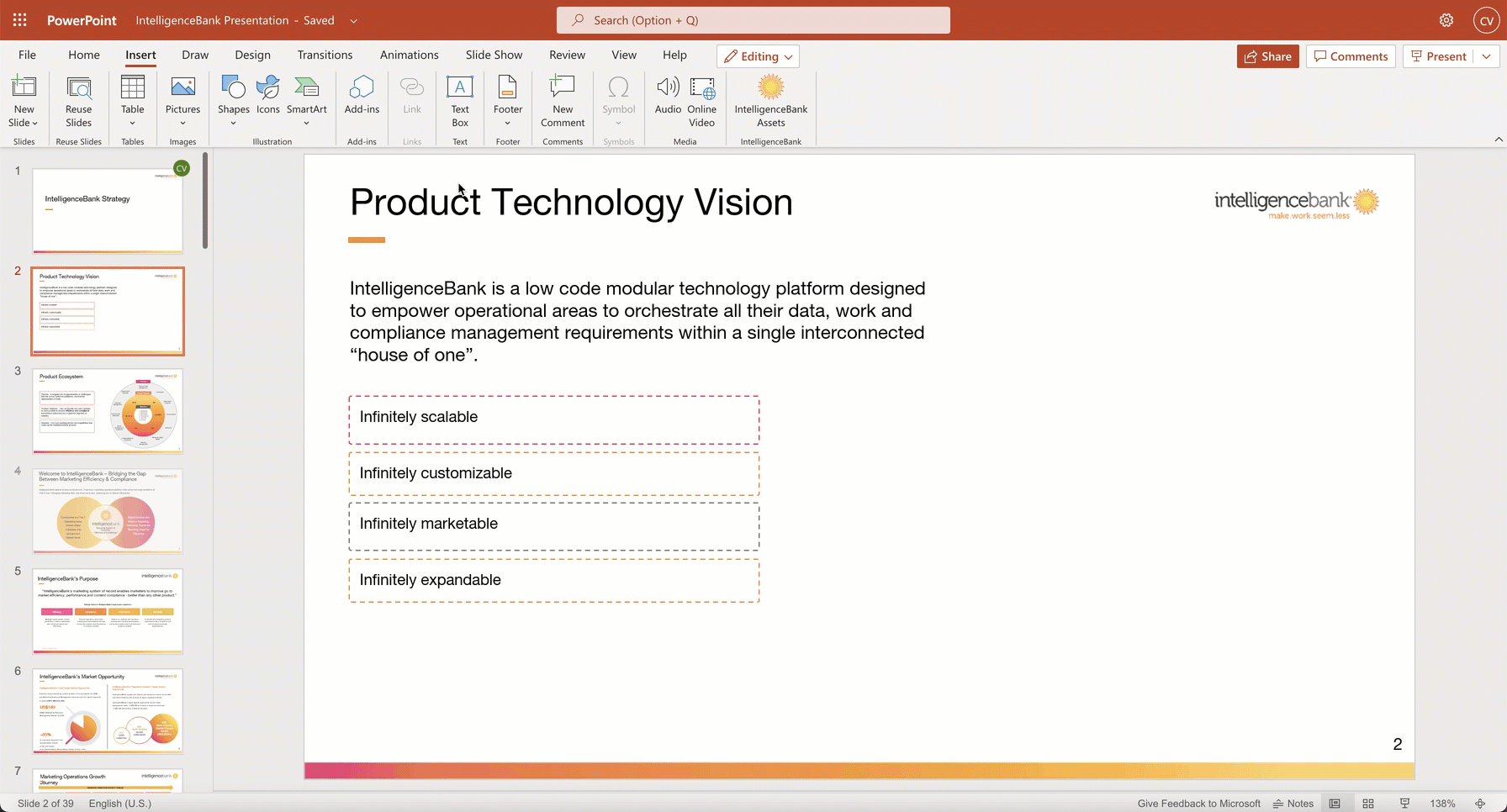Switch to Normal view in status bar
The width and height of the screenshot is (1507, 812).
[x=1335, y=804]
